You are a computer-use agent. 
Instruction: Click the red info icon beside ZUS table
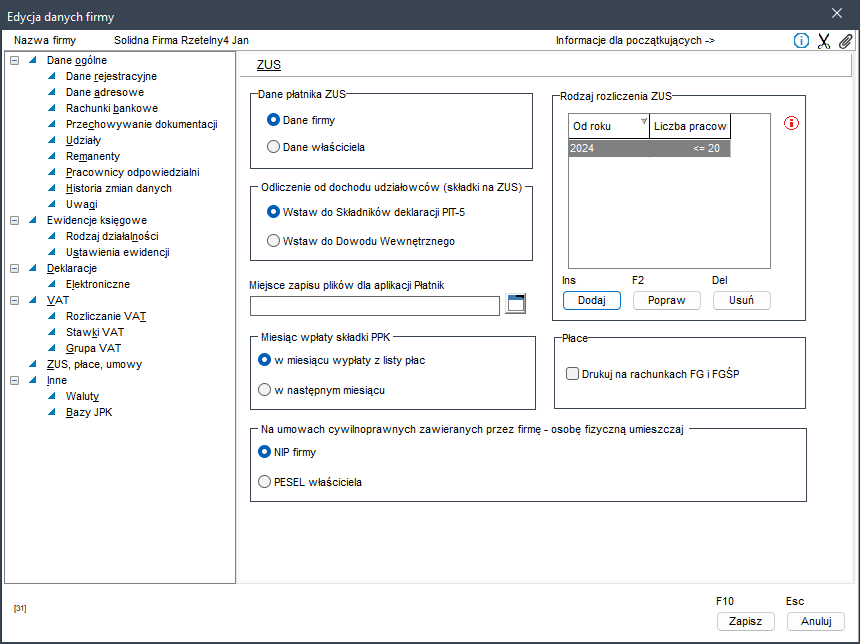pos(793,124)
